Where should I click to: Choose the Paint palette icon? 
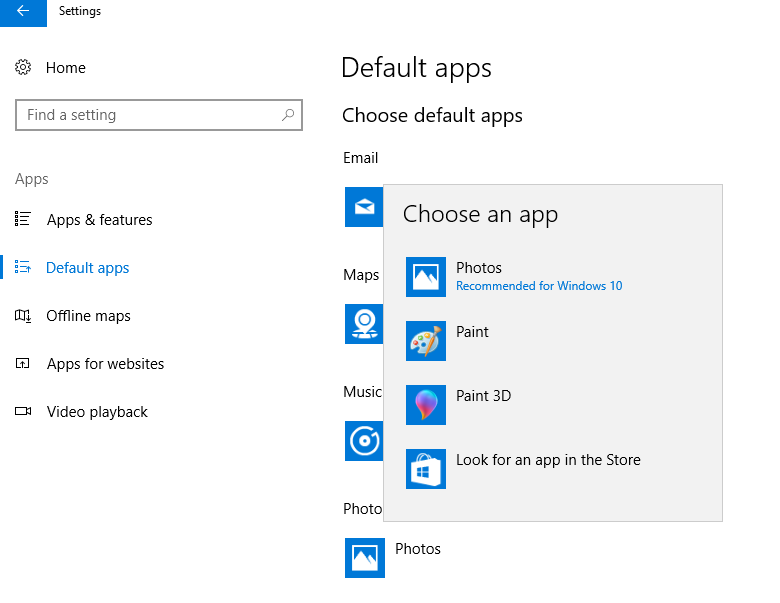[425, 341]
